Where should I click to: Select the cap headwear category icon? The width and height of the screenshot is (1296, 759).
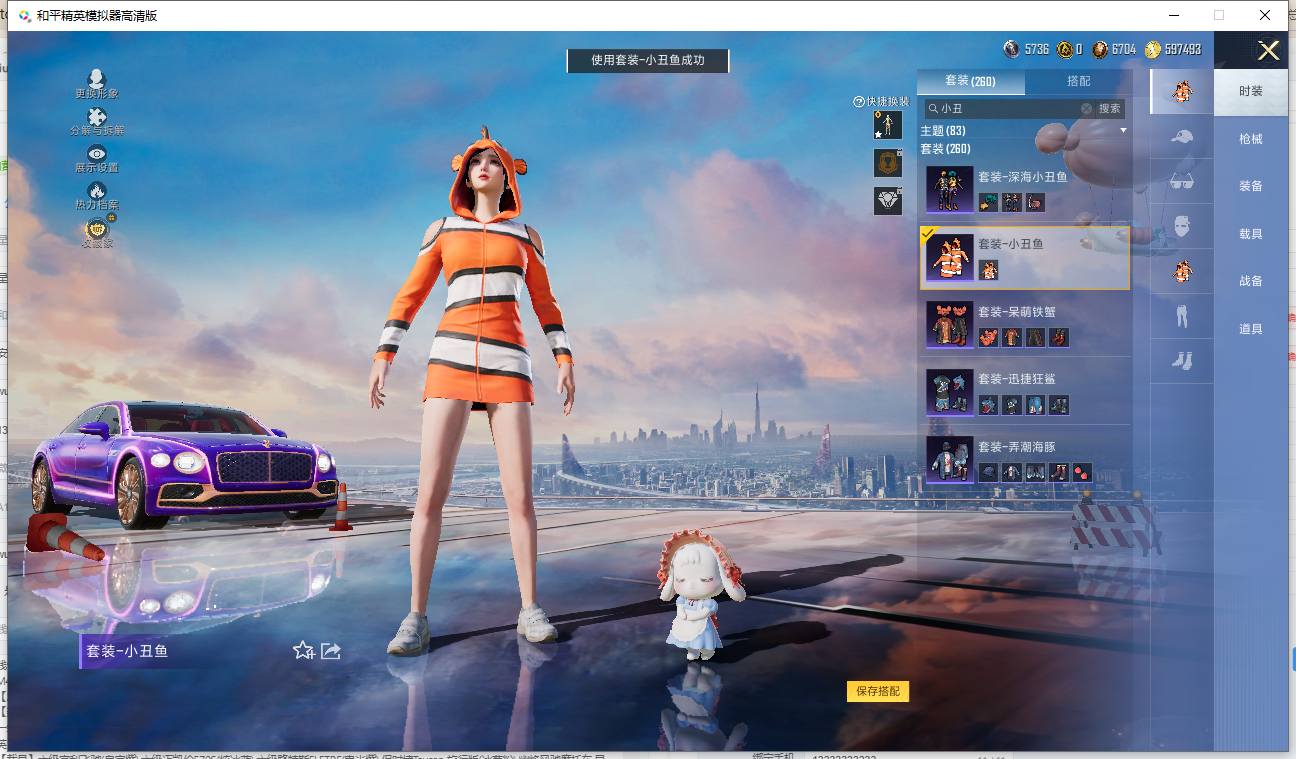1182,137
